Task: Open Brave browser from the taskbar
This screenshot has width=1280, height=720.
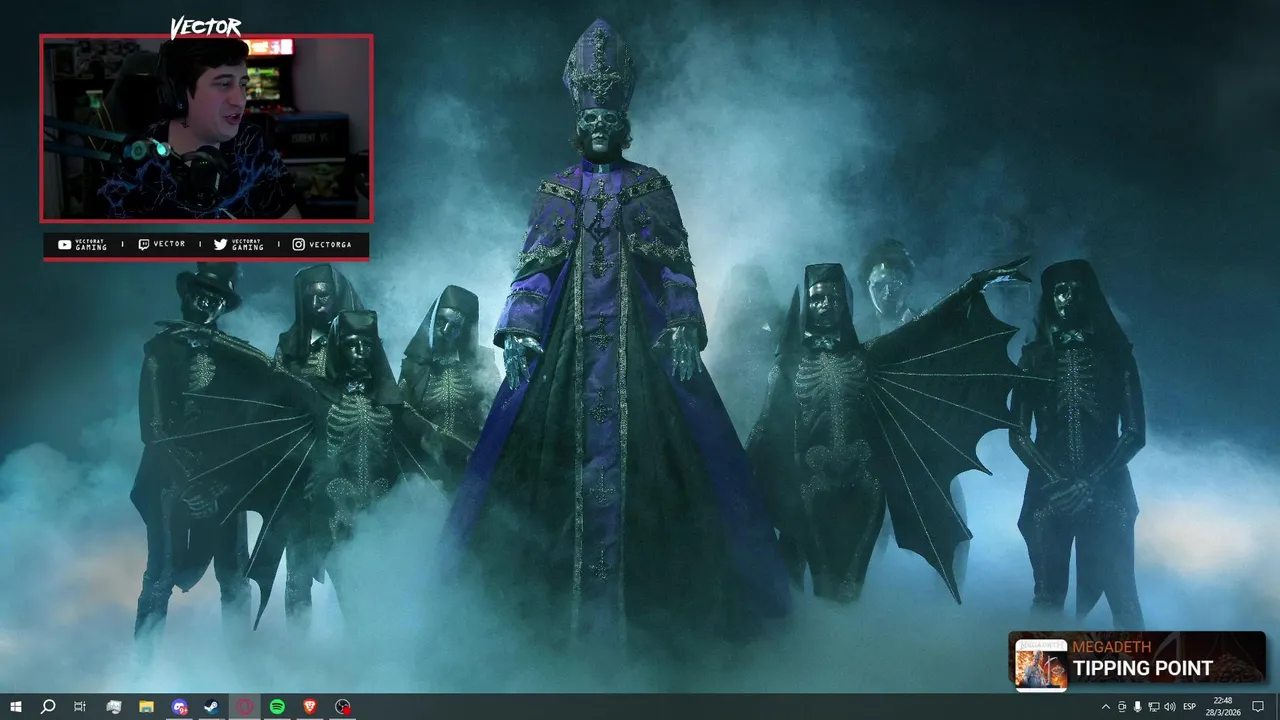Action: (310, 707)
